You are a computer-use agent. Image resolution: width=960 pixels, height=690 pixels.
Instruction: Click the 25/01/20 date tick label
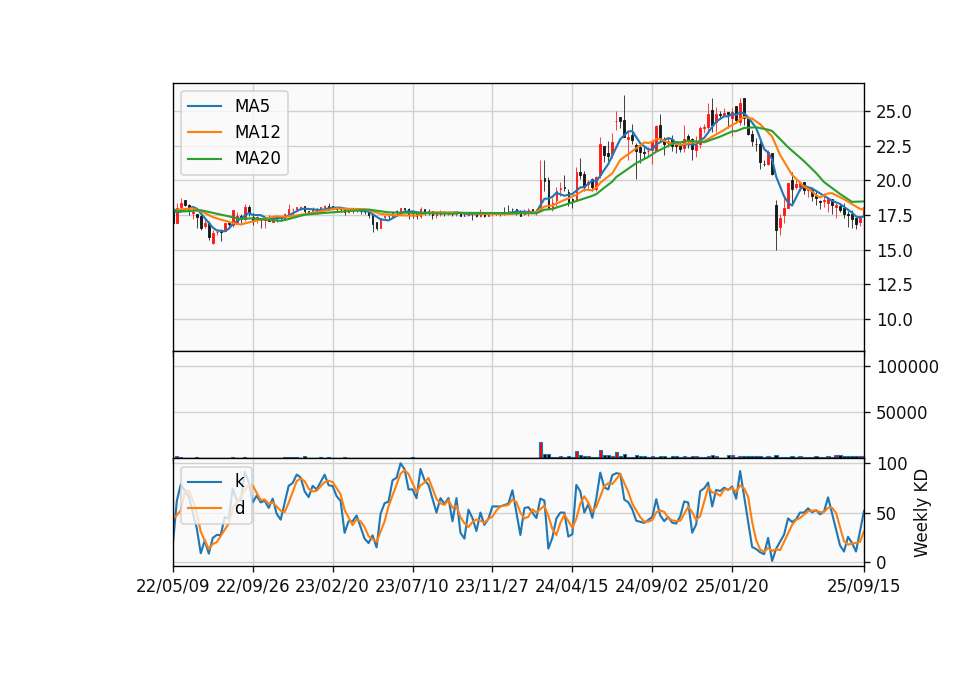click(x=732, y=586)
